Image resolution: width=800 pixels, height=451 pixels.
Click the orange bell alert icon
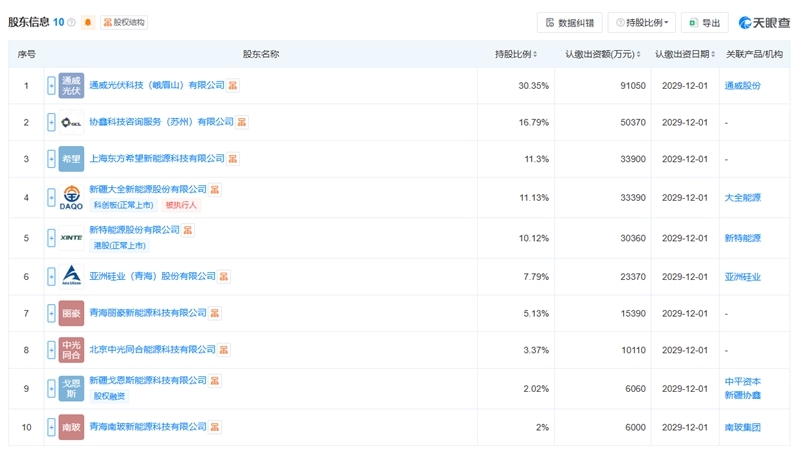pyautogui.click(x=88, y=22)
